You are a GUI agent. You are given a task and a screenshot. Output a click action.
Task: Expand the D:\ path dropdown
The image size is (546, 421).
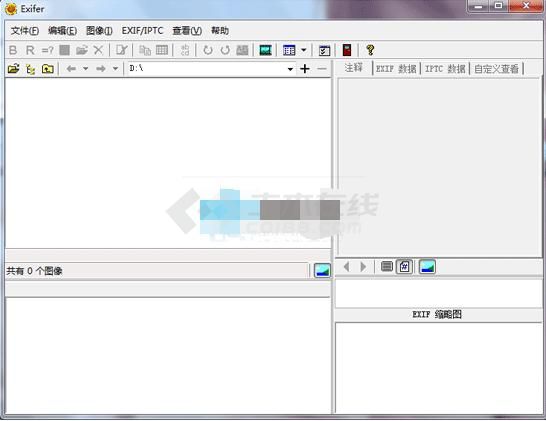(x=290, y=69)
